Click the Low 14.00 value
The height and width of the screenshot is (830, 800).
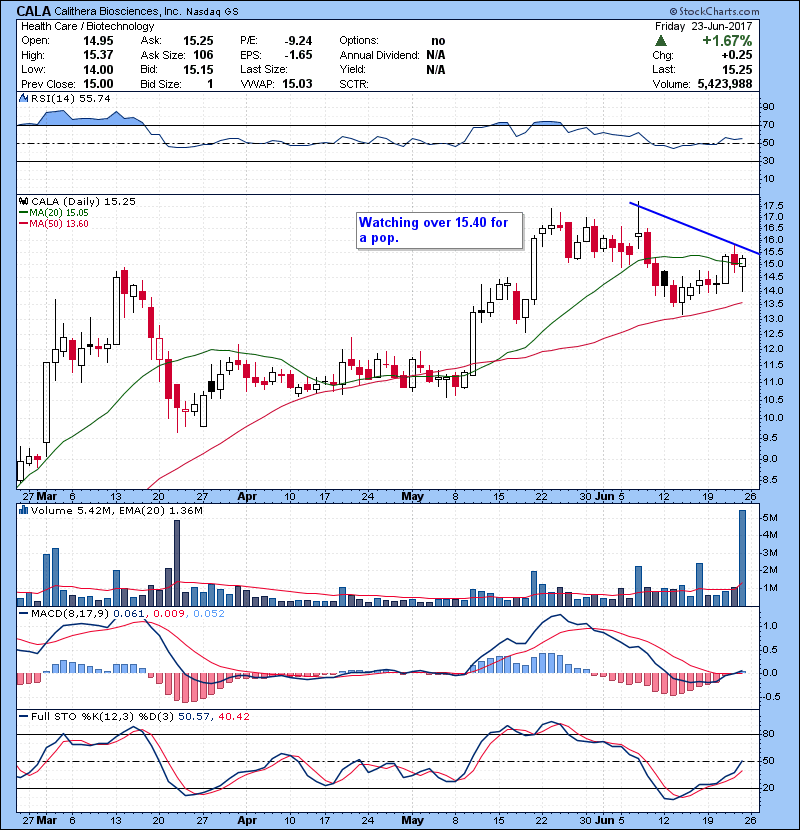click(x=98, y=69)
